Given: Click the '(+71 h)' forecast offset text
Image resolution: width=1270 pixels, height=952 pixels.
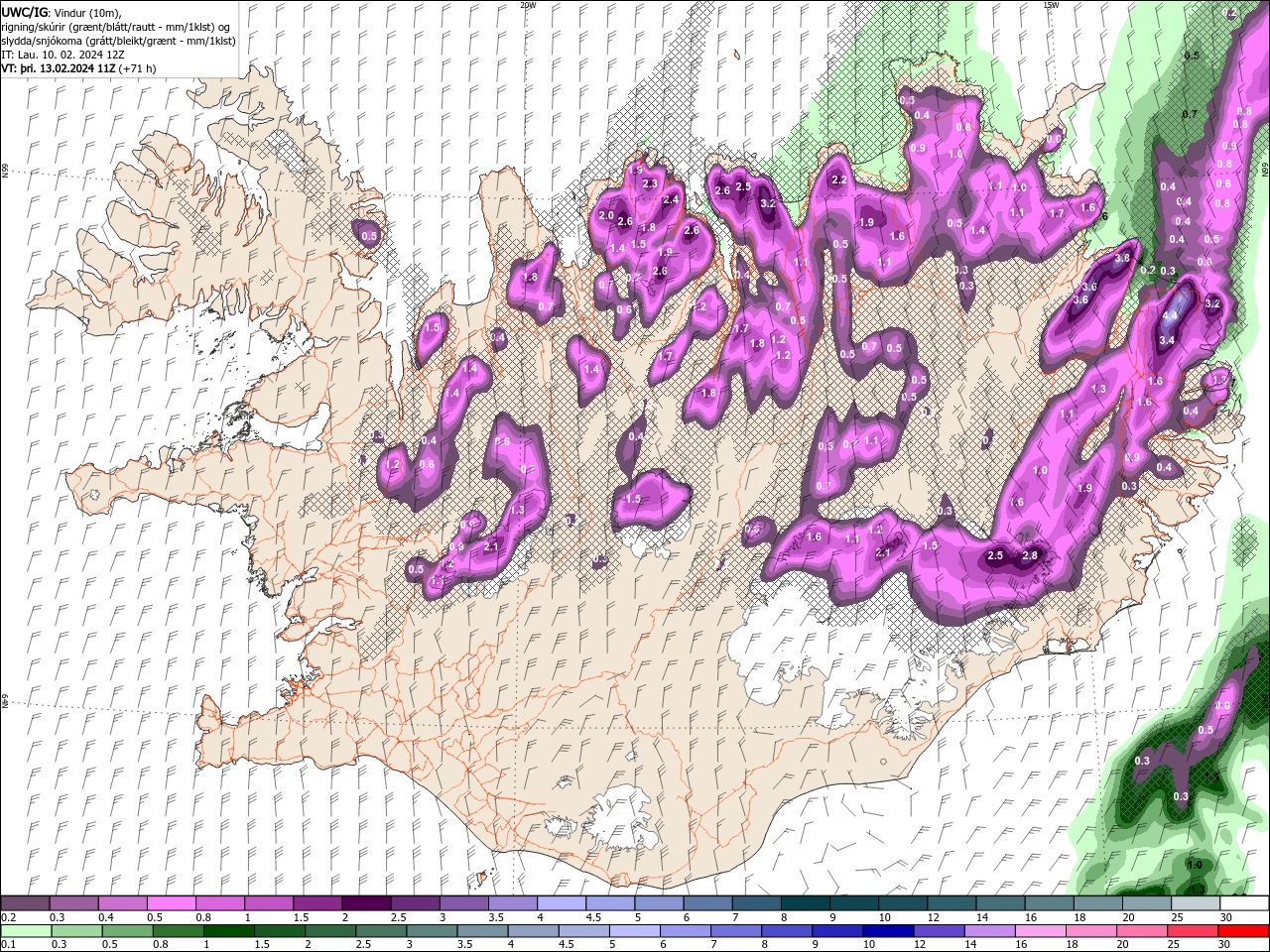Looking at the screenshot, I should (x=137, y=68).
